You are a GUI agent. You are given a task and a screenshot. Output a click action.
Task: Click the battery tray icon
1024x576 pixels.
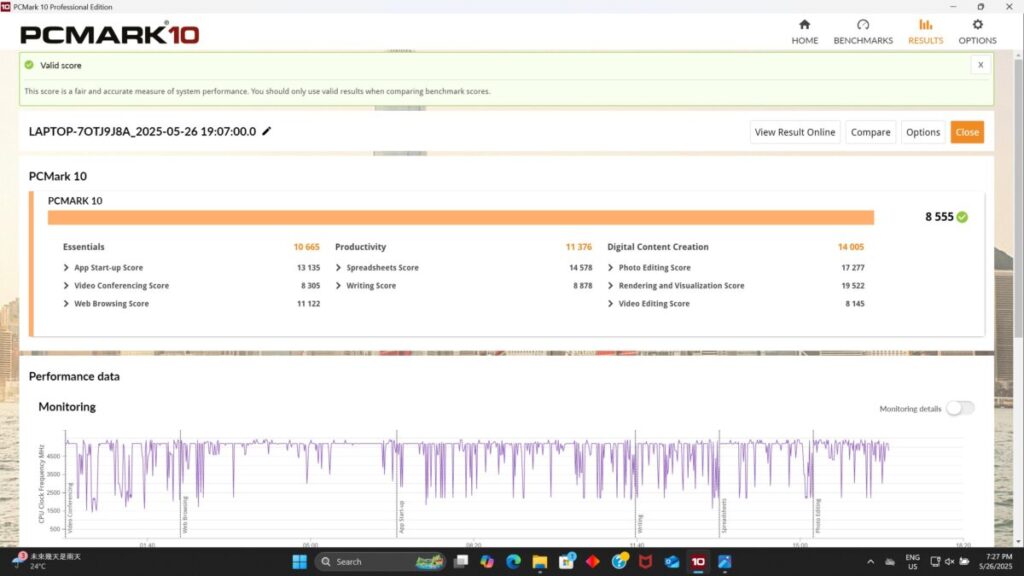[965, 562]
